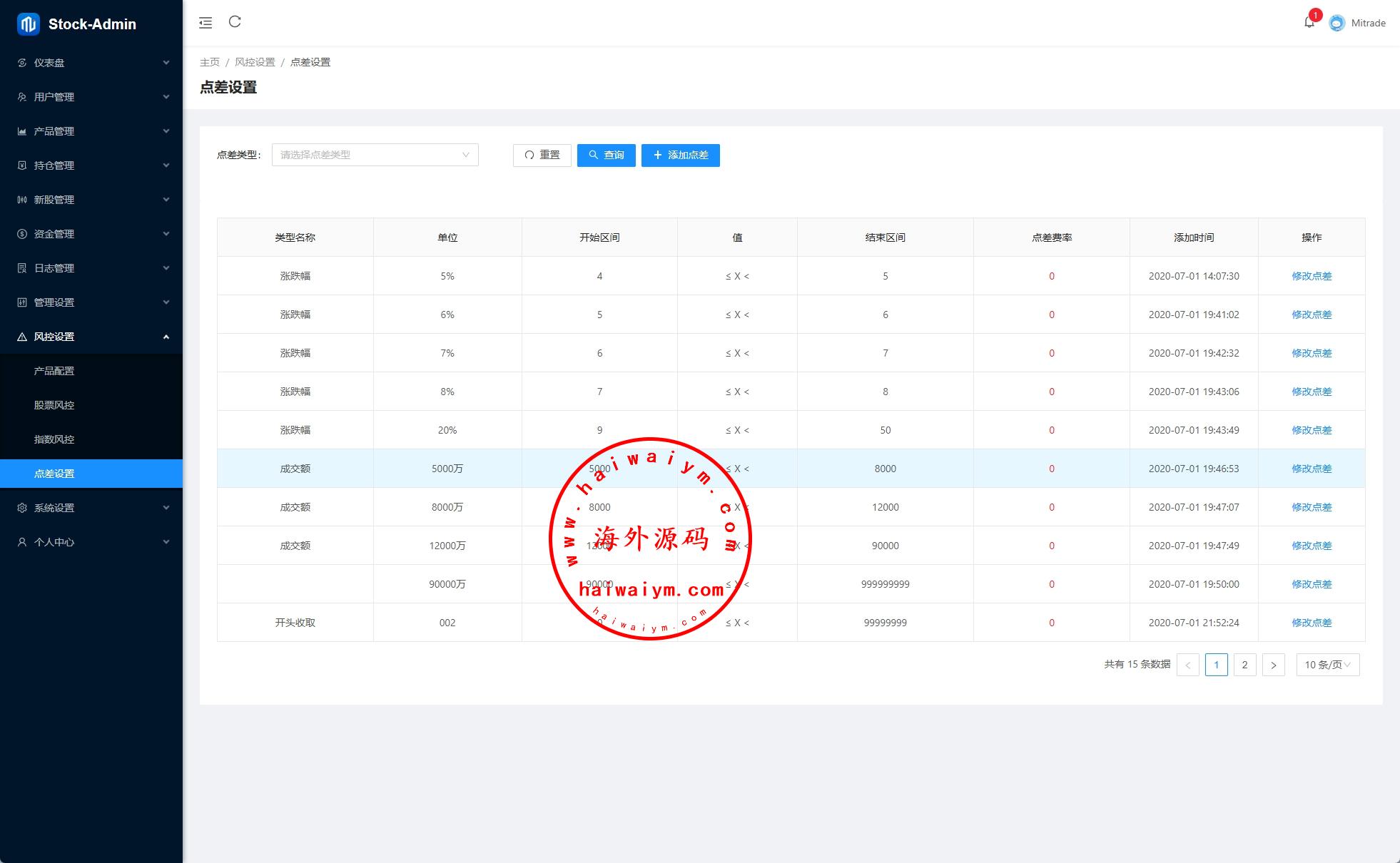This screenshot has height=863, width=1400.
Task: Open the 点差类型 select dropdown
Action: 375,155
